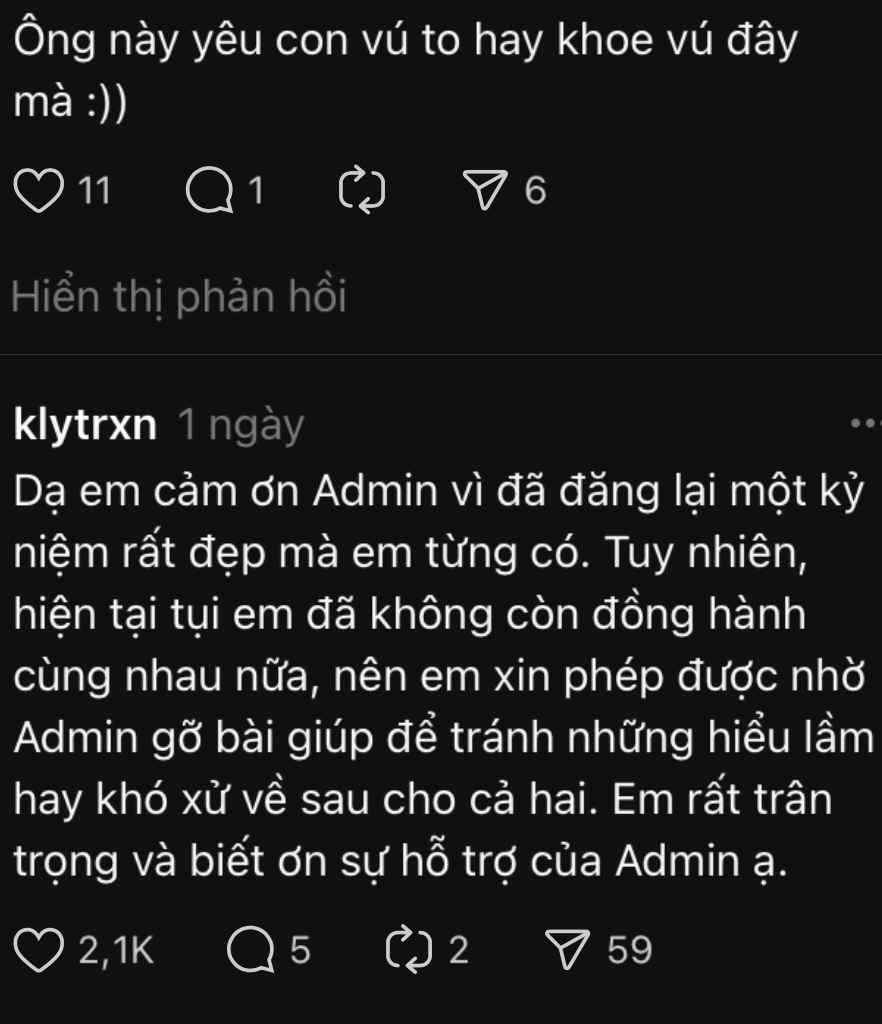Image resolution: width=882 pixels, height=1024 pixels.
Task: Share klytrxn's comment with paper plane icon
Action: click(x=567, y=949)
